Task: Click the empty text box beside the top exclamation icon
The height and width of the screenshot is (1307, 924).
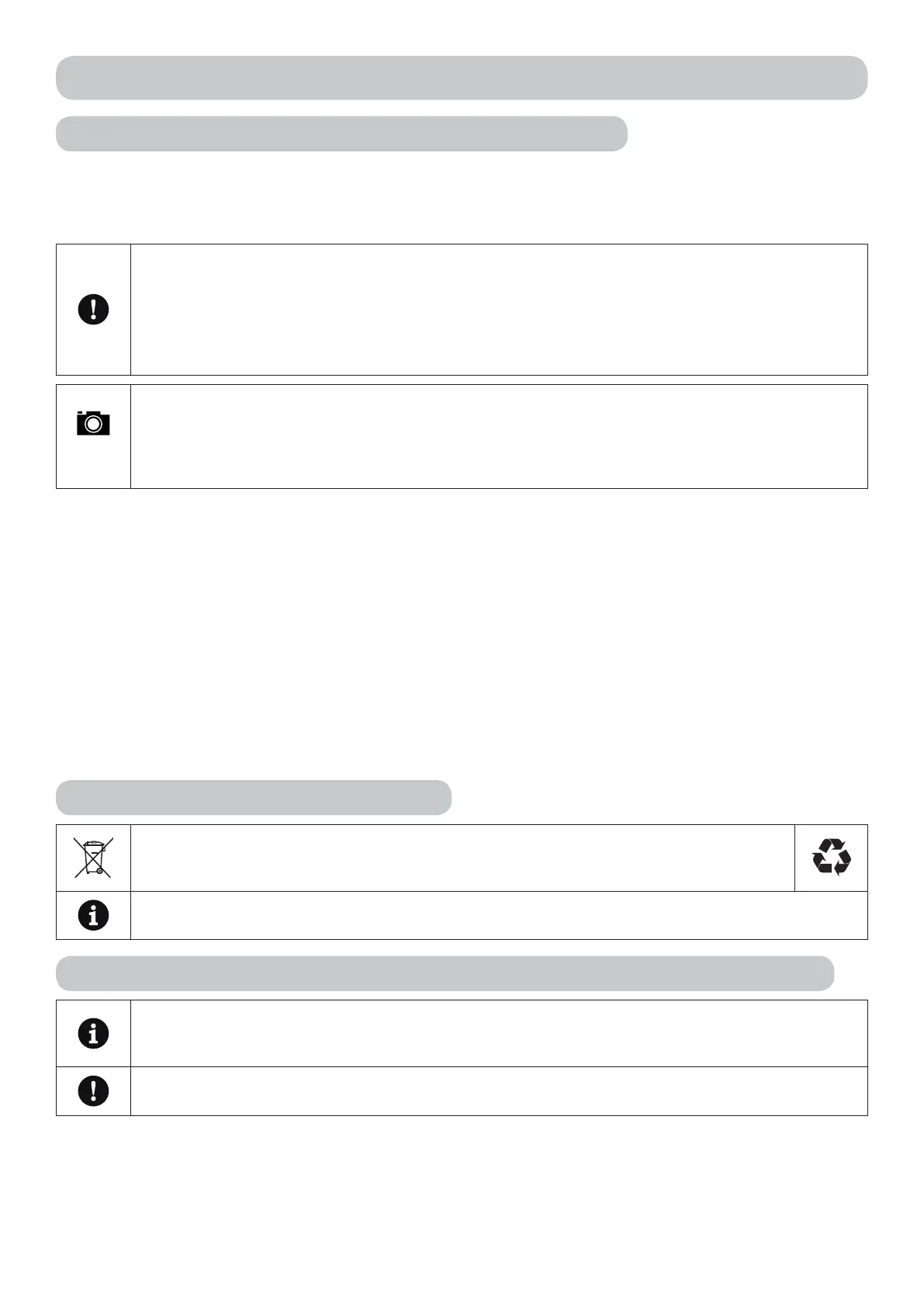Action: [498, 310]
